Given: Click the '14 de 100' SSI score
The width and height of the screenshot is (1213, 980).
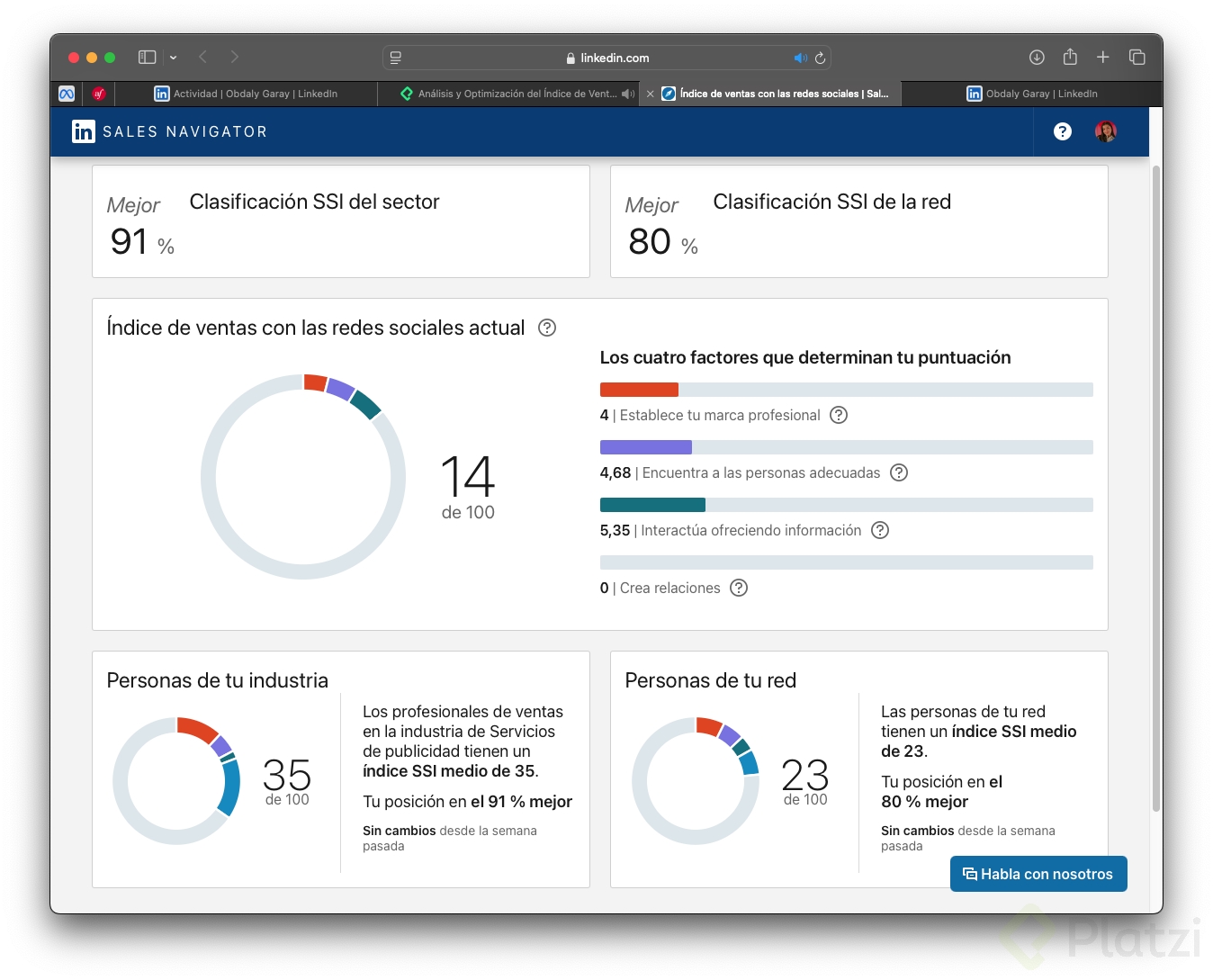Looking at the screenshot, I should pyautogui.click(x=468, y=488).
